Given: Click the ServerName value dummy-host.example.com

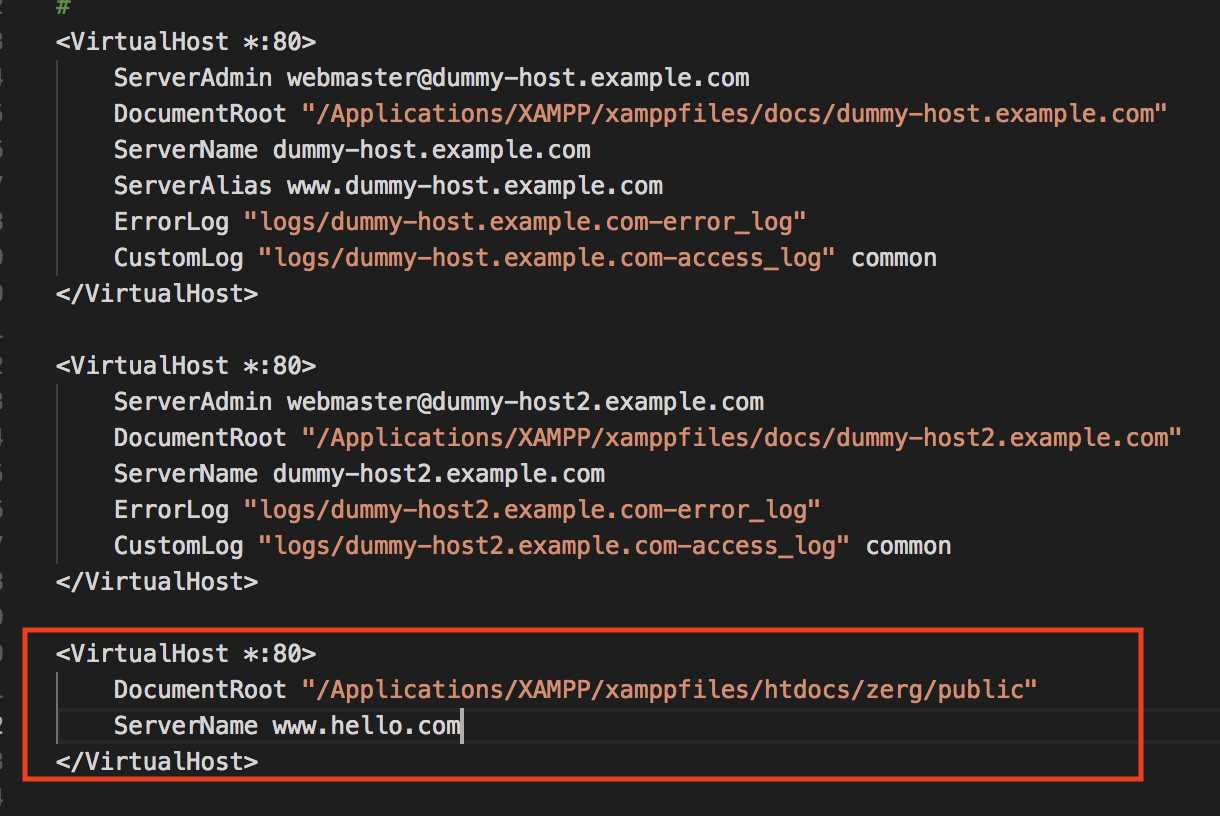Looking at the screenshot, I should click(x=431, y=150).
